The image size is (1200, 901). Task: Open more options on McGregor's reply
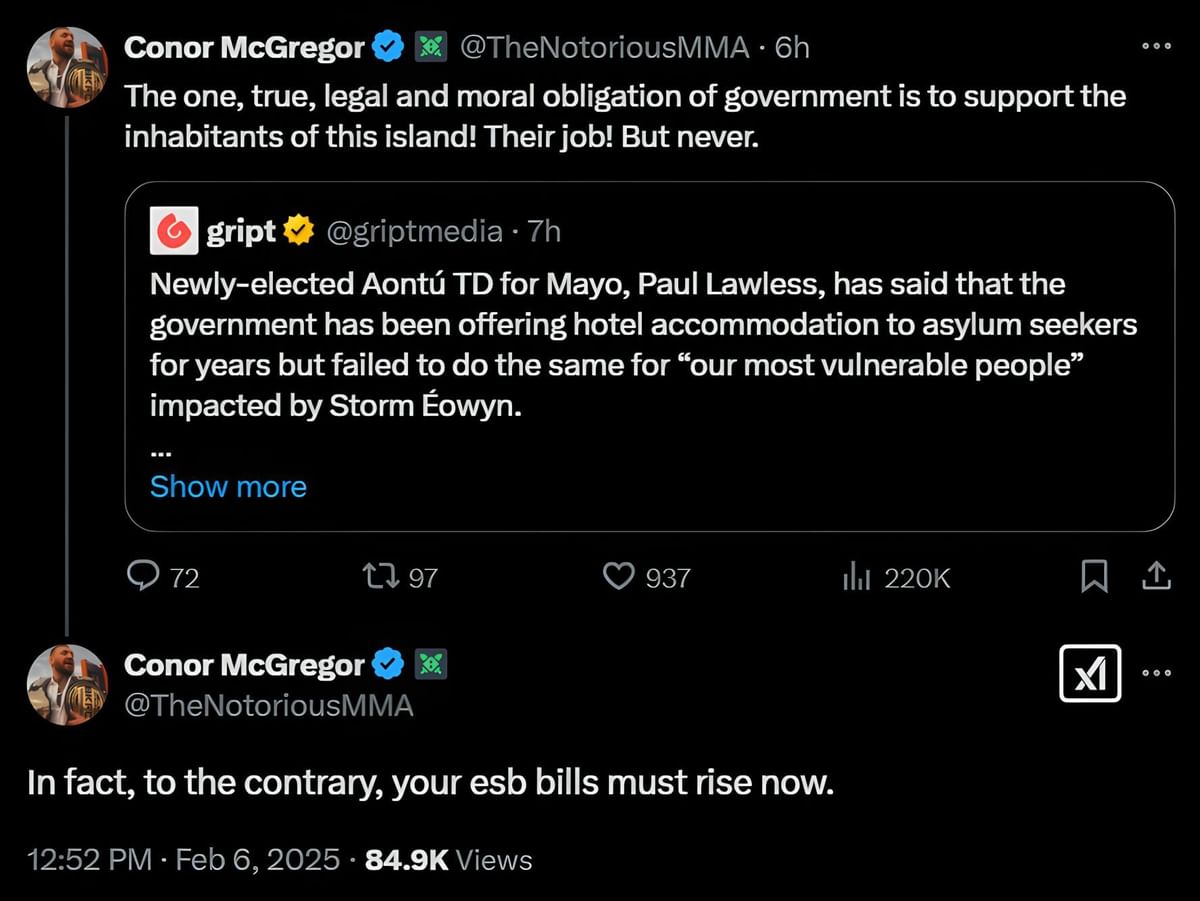pyautogui.click(x=1157, y=674)
